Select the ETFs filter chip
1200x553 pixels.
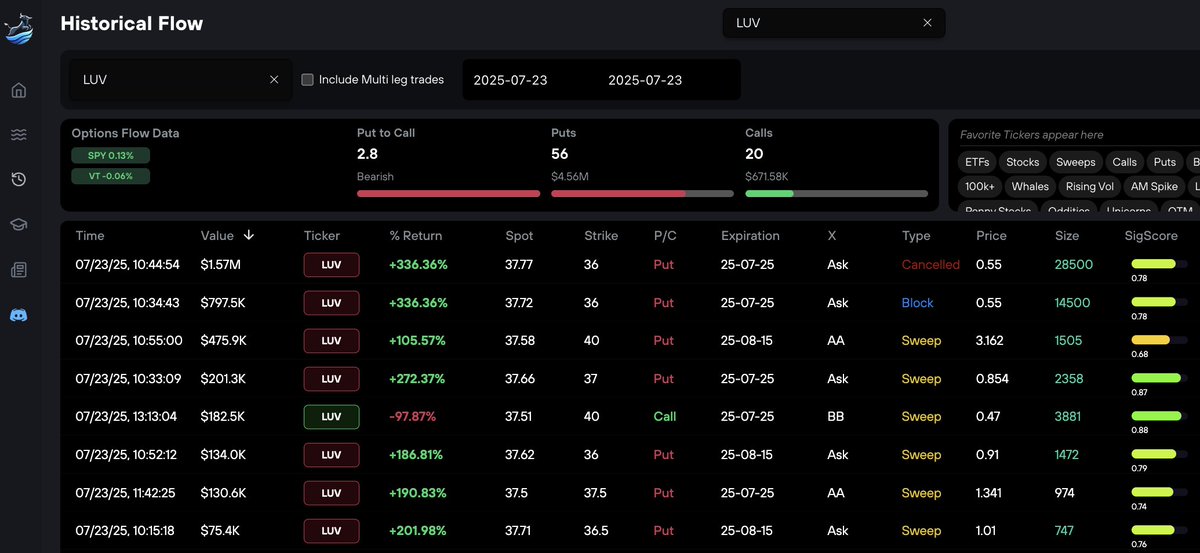pos(976,162)
